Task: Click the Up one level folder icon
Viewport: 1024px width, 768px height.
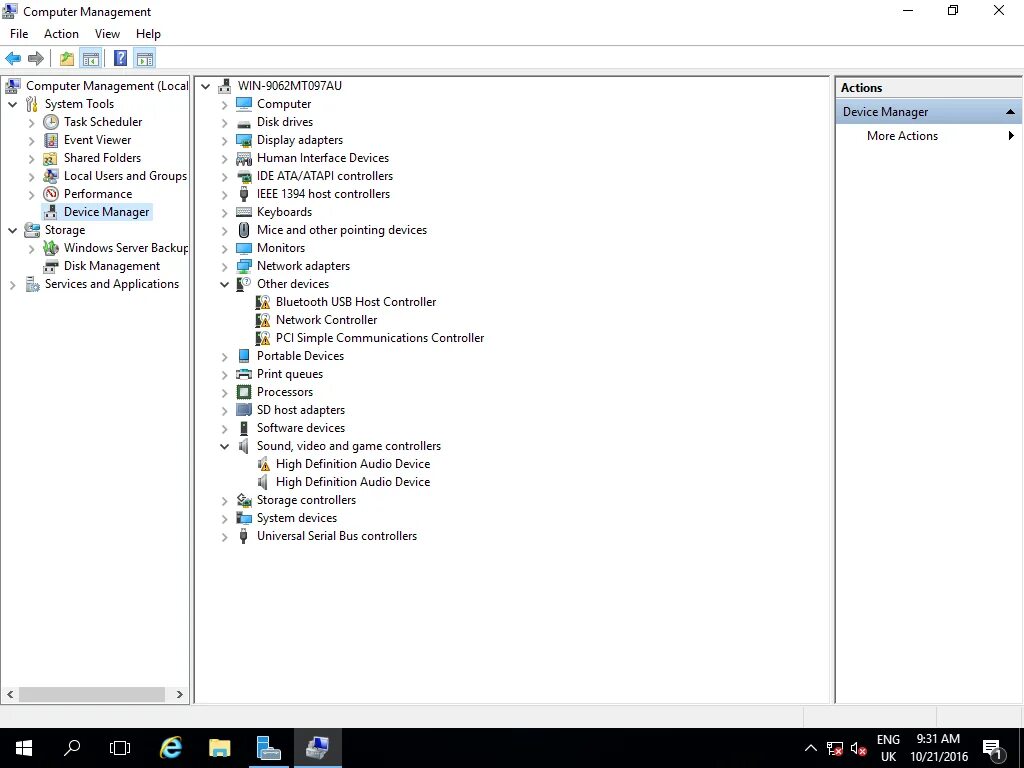Action: 67,59
